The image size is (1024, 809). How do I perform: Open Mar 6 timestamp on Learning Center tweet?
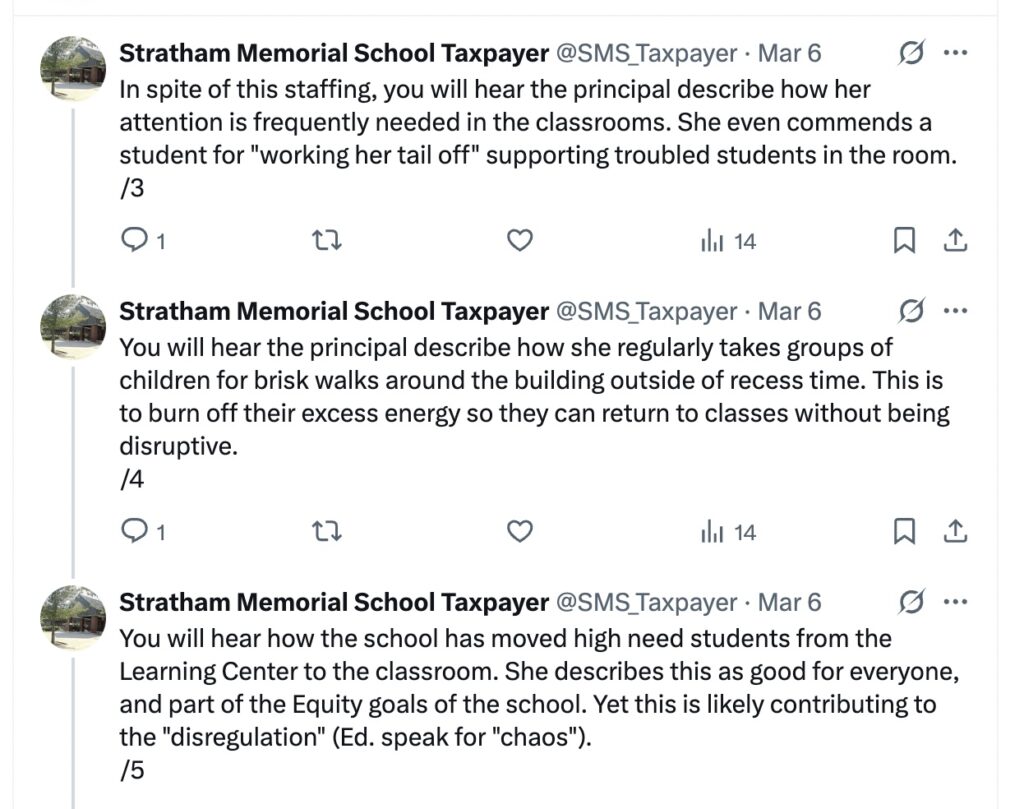coord(789,602)
